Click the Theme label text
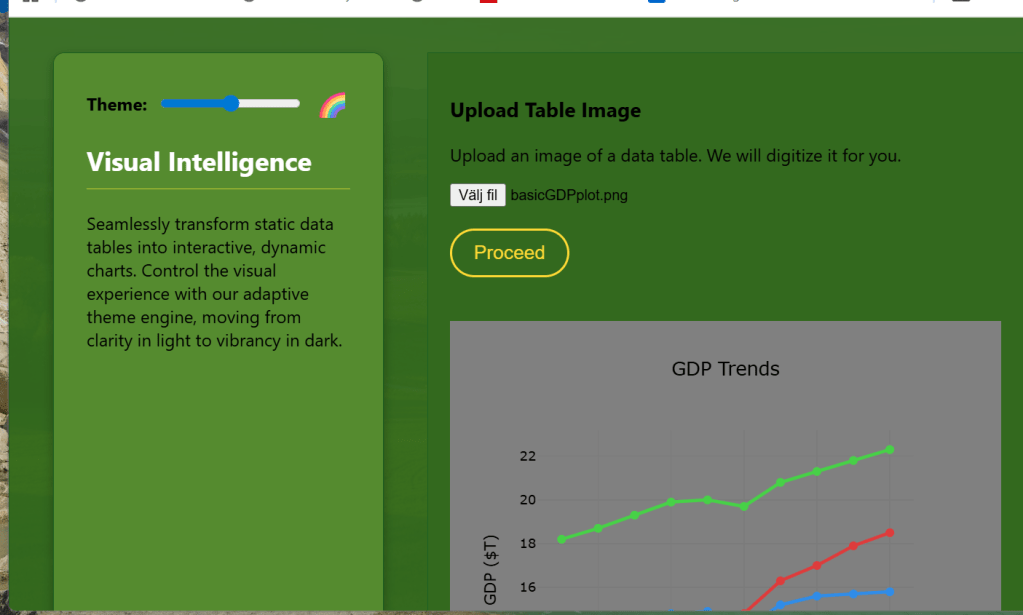This screenshot has height=615, width=1023. tap(117, 105)
